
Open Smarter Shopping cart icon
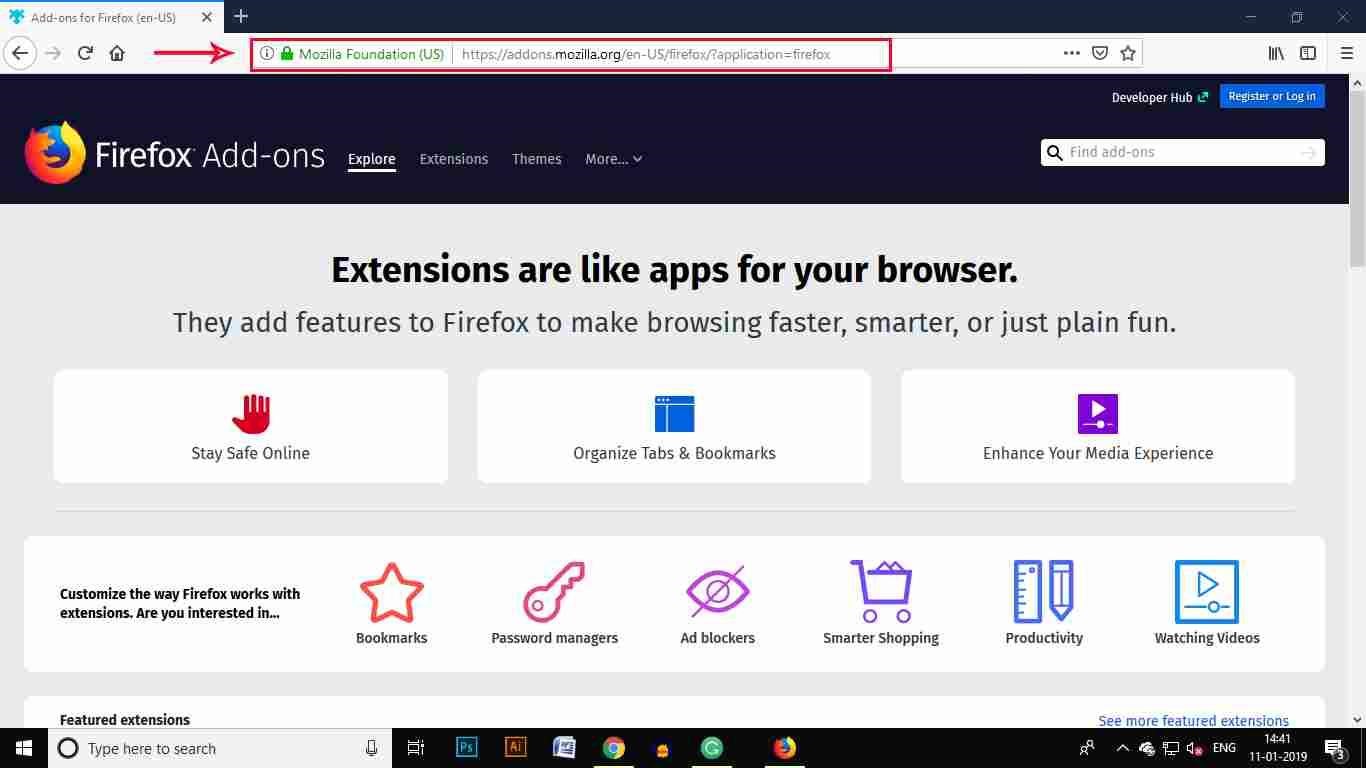(881, 591)
